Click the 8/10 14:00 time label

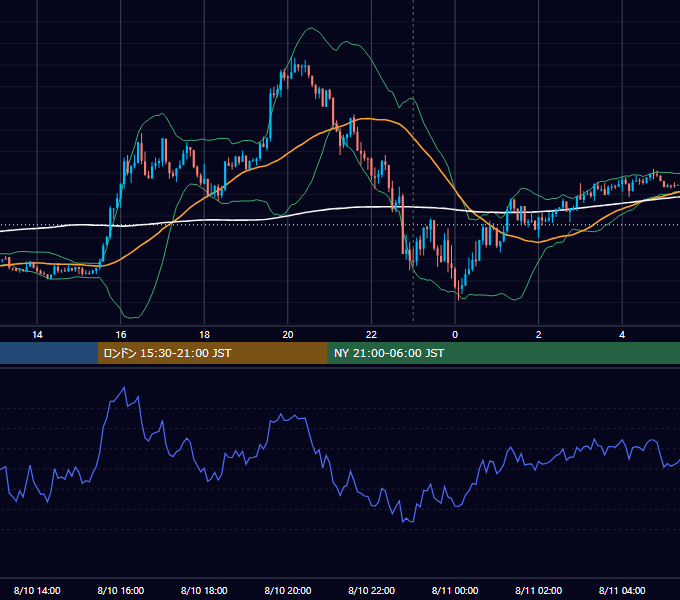pos(37,590)
